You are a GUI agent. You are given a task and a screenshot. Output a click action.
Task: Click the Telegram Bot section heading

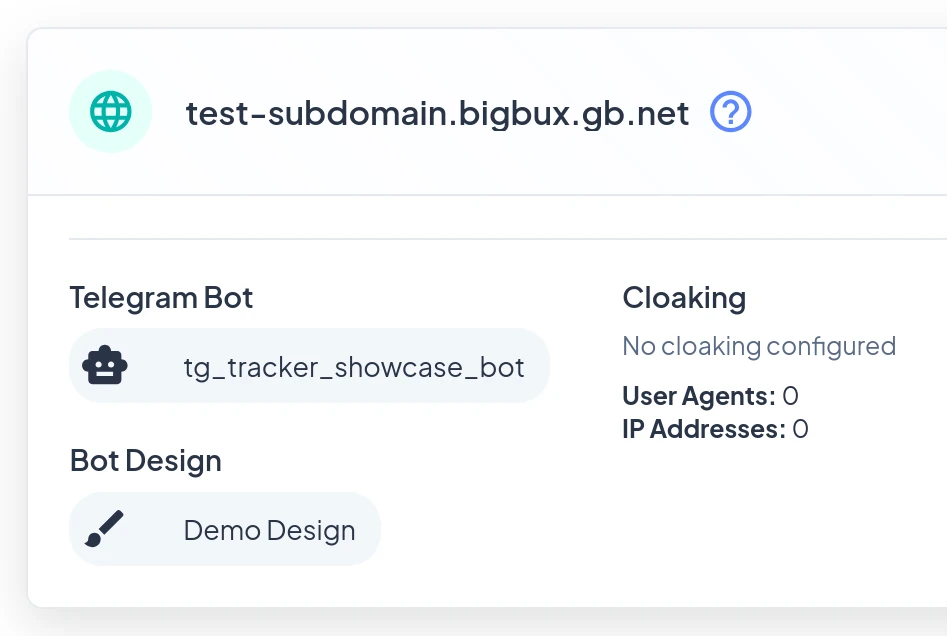coord(161,297)
